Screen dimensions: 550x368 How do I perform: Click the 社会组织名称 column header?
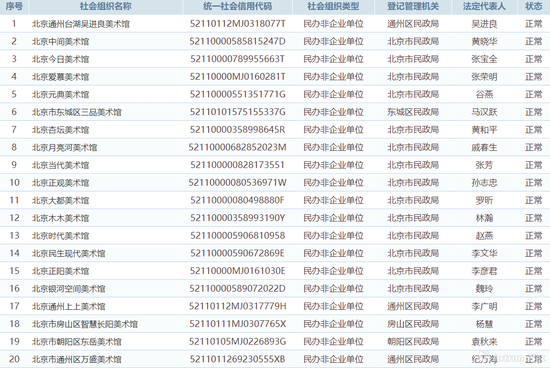(106, 6)
